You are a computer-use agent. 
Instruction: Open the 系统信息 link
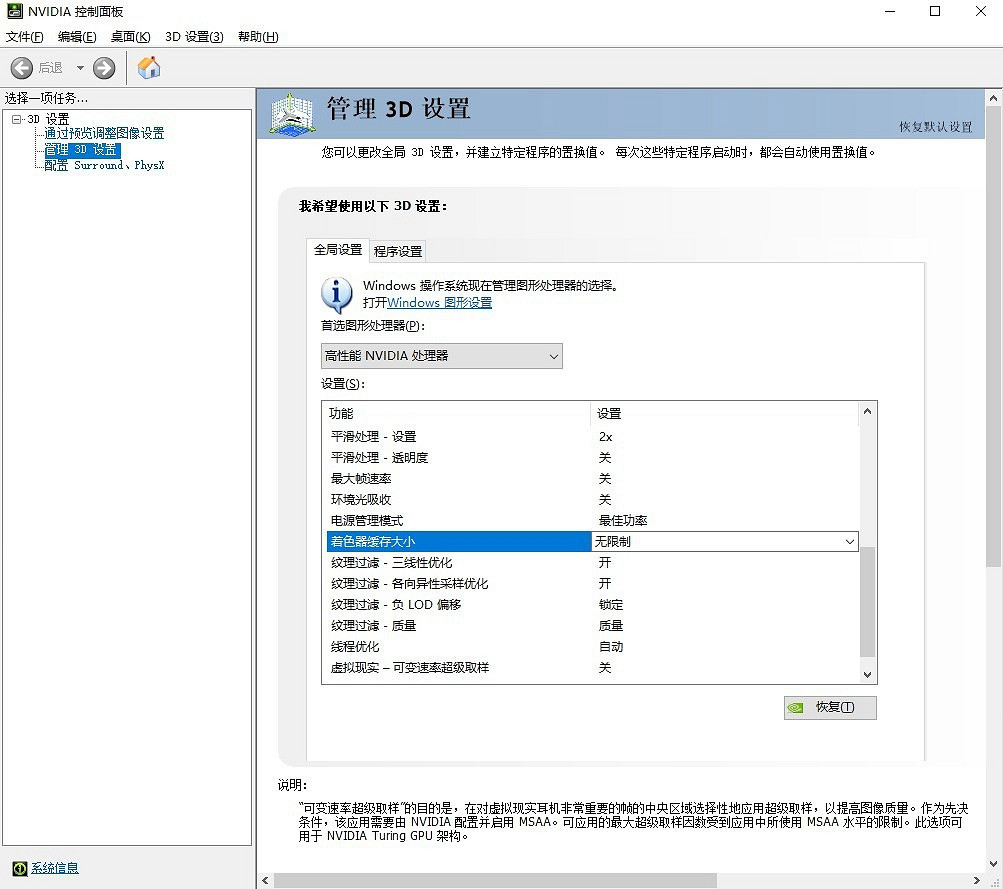pyautogui.click(x=54, y=868)
